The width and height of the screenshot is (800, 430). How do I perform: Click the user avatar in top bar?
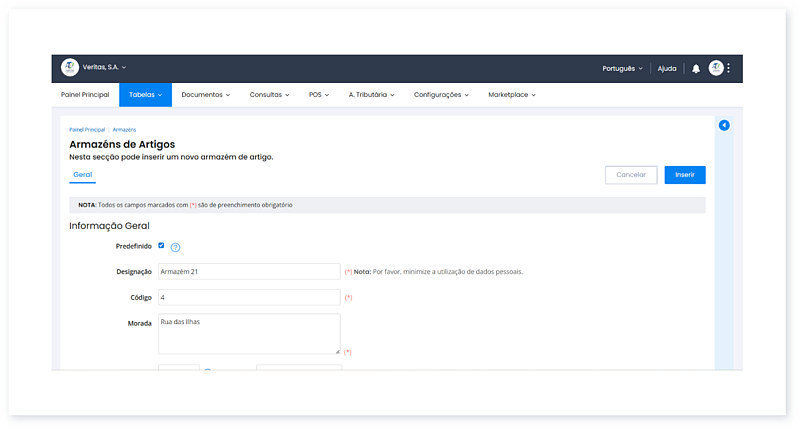click(716, 68)
